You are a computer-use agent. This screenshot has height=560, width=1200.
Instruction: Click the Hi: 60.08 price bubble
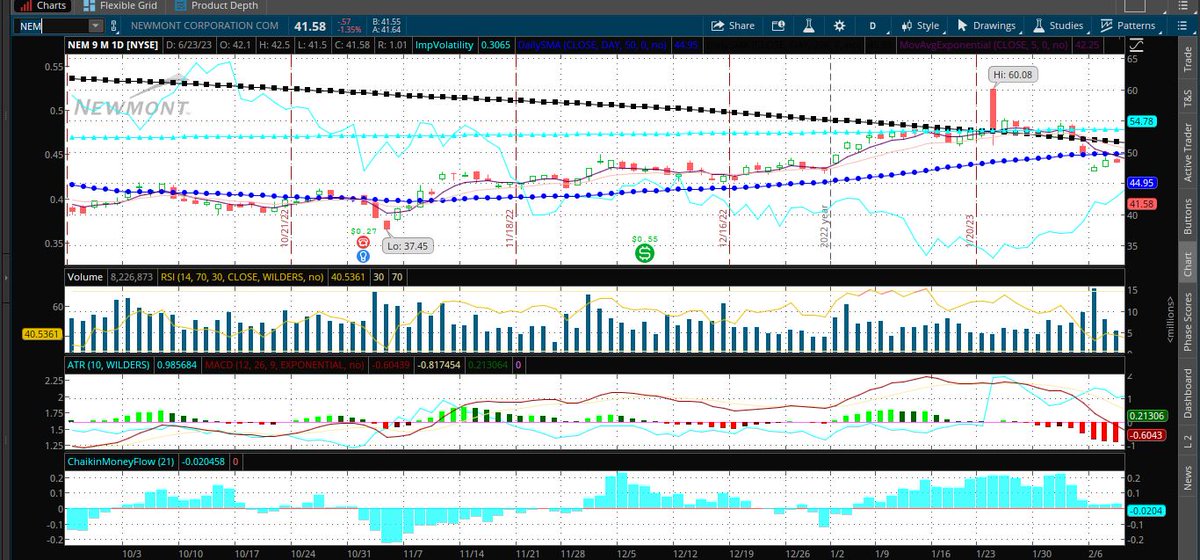[1011, 74]
